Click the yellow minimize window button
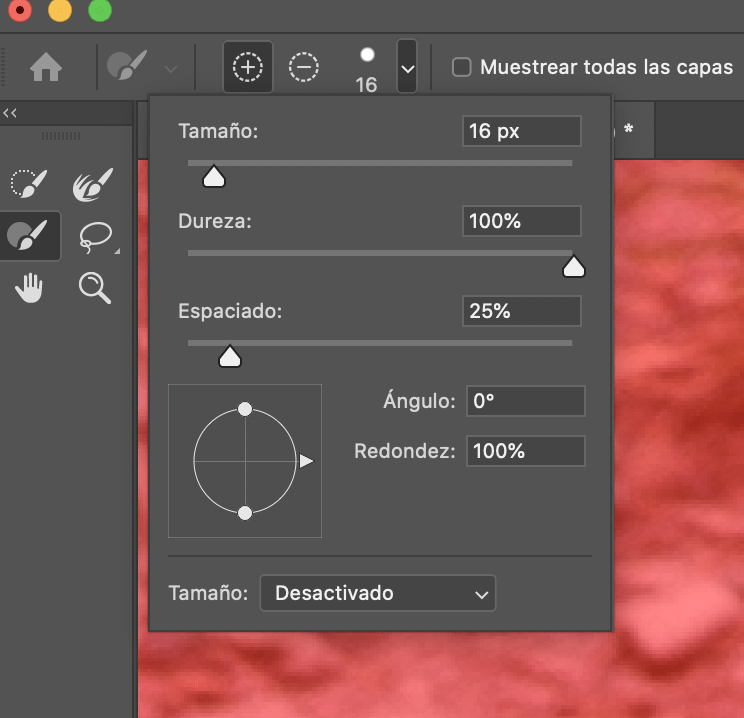The height and width of the screenshot is (718, 744). (60, 10)
